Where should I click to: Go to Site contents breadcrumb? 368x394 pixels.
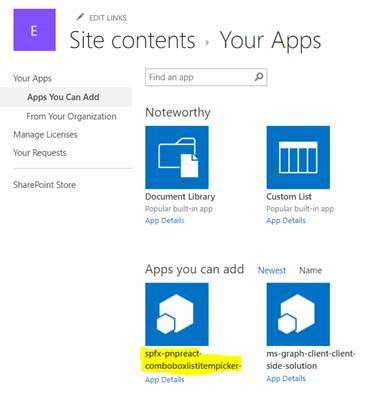(132, 40)
